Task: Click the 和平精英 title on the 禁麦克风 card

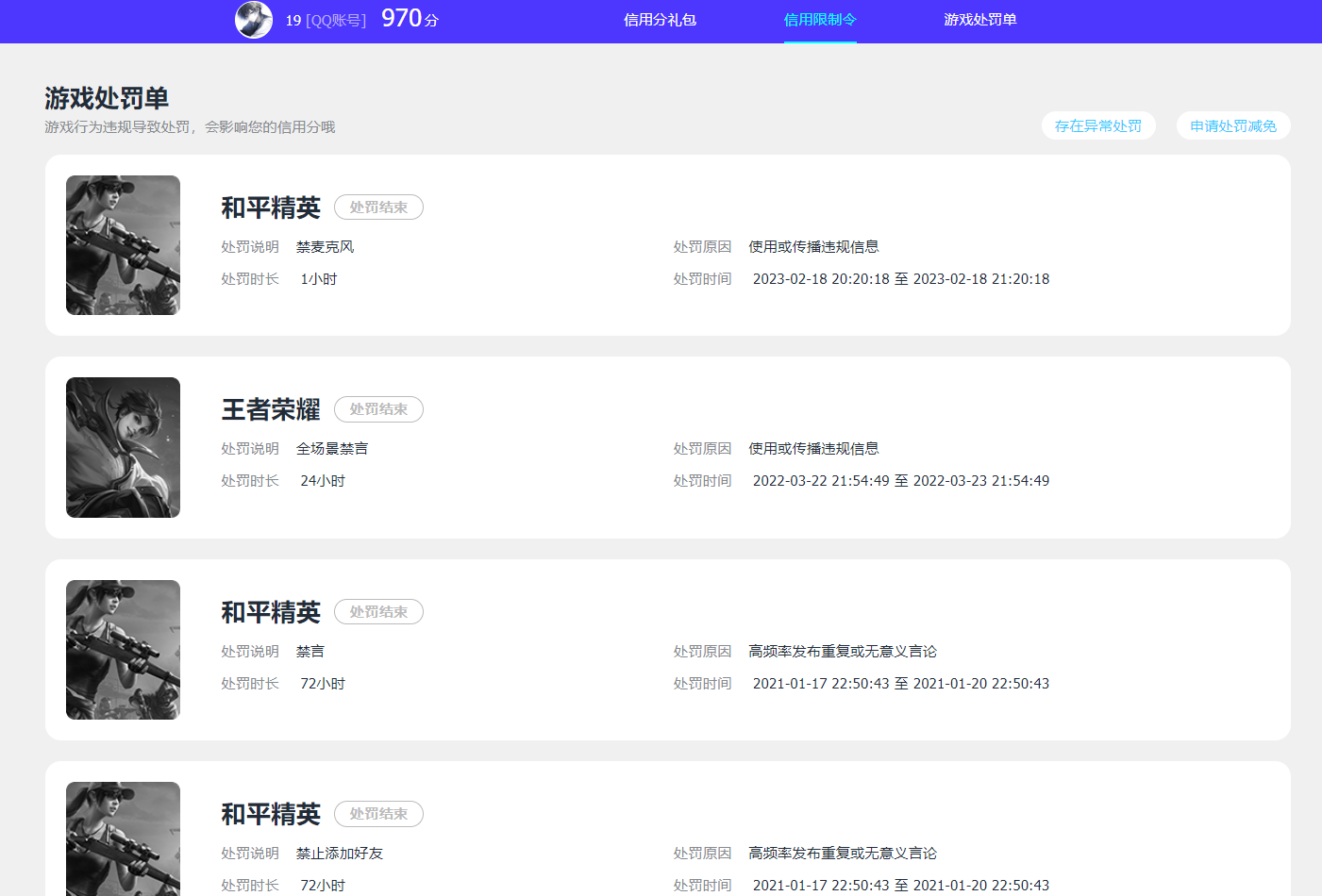Action: [x=271, y=207]
